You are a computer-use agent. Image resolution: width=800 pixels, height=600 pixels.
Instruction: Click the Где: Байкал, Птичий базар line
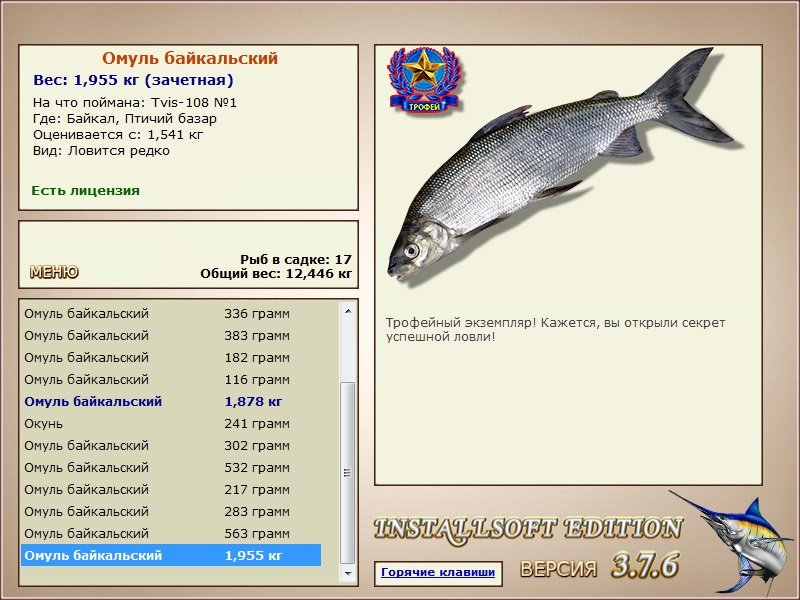click(124, 119)
